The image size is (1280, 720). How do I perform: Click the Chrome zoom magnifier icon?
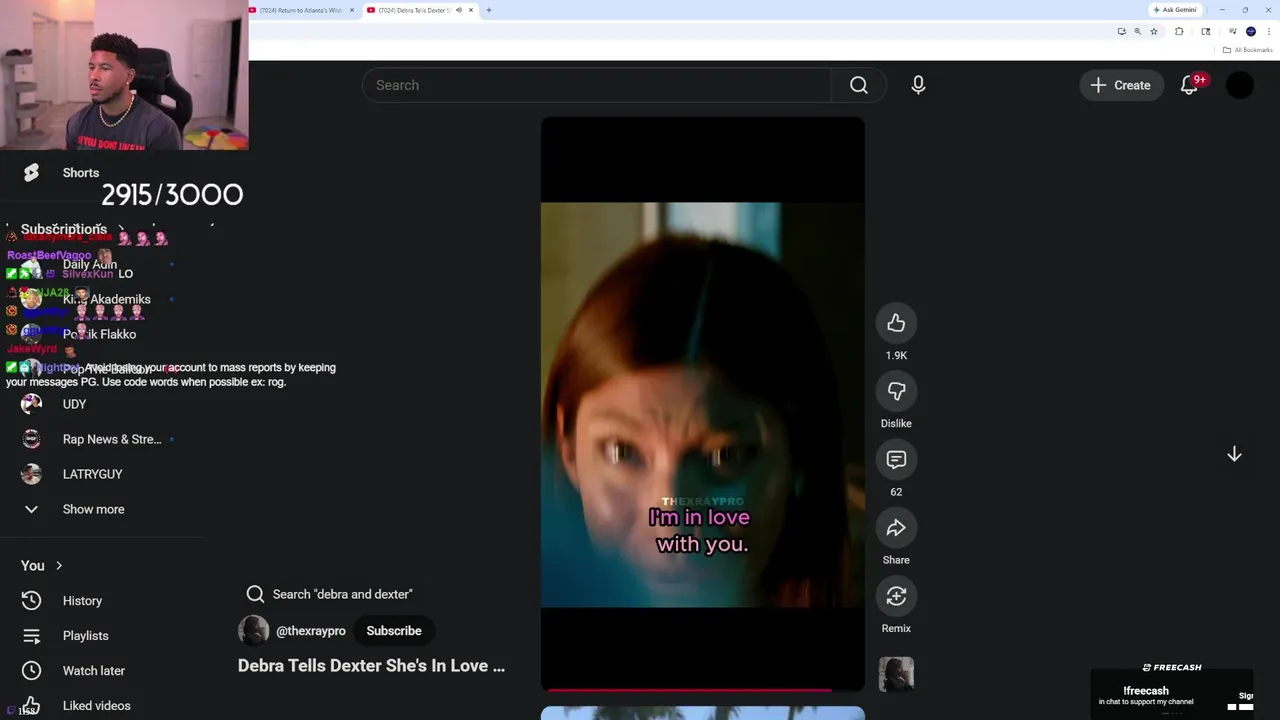(x=1137, y=32)
